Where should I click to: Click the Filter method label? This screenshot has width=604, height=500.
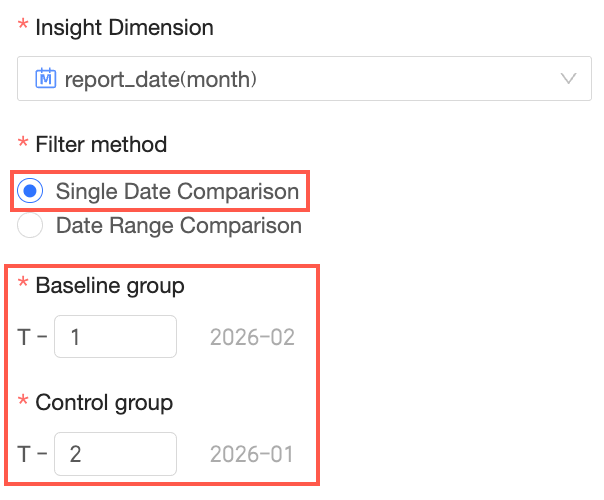[101, 145]
